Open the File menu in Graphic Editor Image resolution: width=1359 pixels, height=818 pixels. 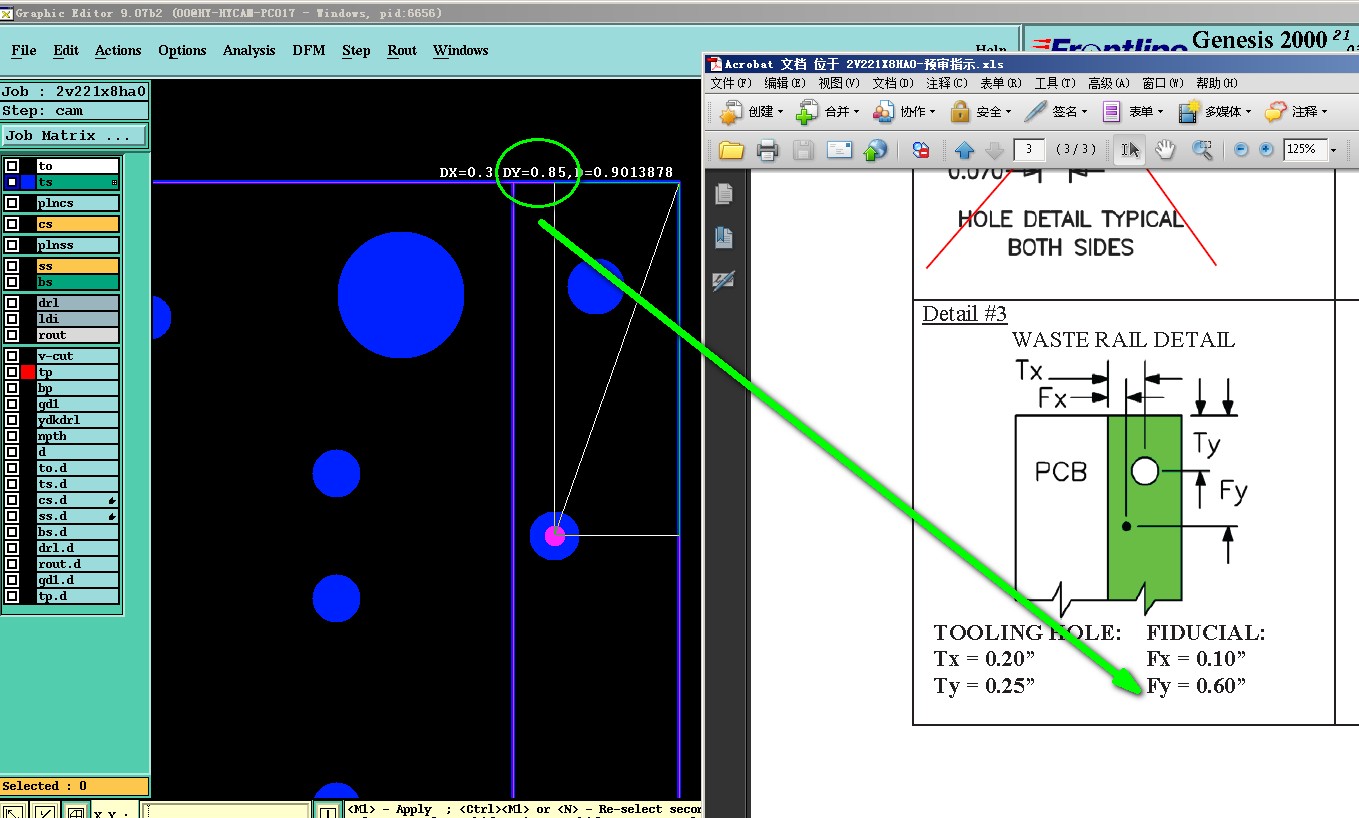coord(24,50)
